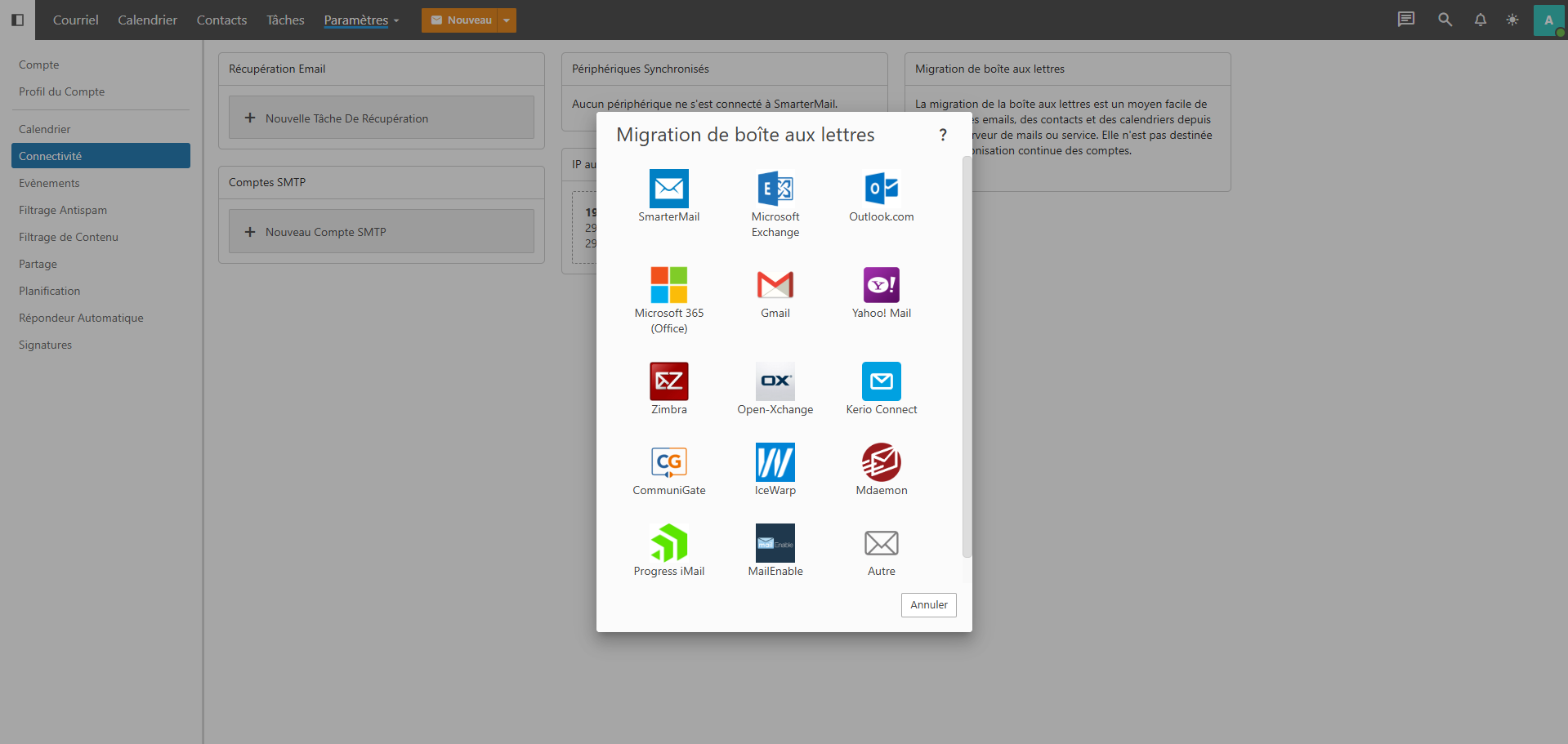Open Contacts section
Screen dimensions: 1568x744
221,20
